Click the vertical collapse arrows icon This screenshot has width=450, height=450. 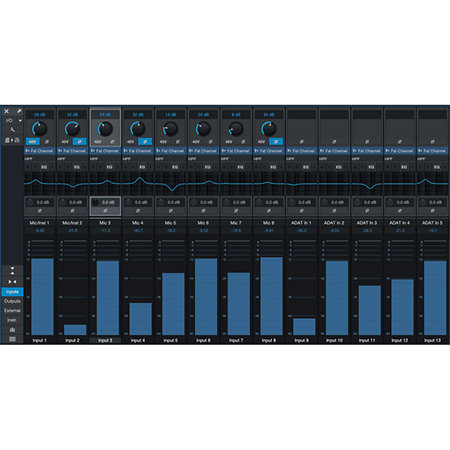click(12, 270)
